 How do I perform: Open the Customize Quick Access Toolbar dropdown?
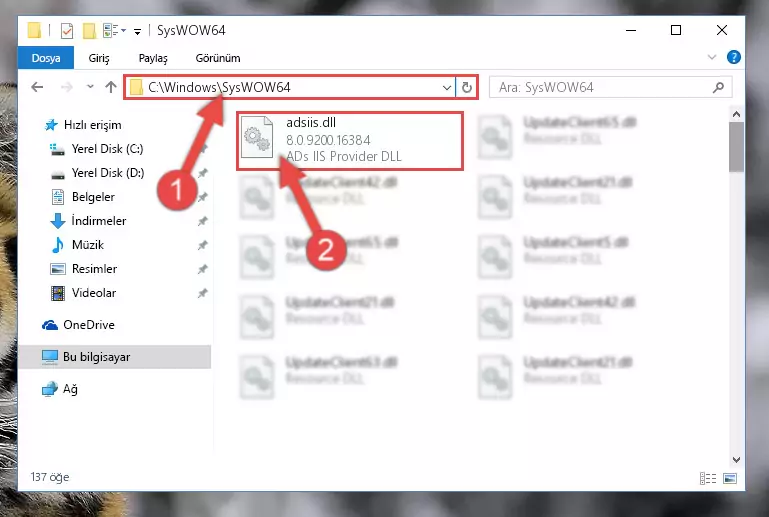coord(138,31)
